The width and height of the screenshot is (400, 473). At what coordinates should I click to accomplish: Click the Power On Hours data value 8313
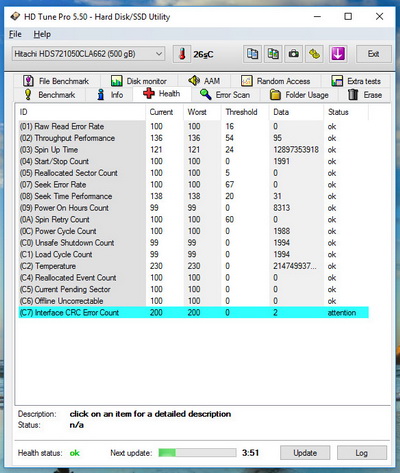(282, 208)
